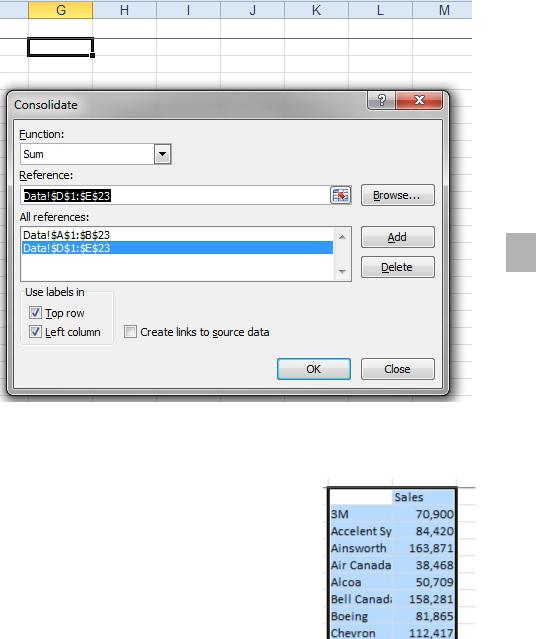Close the Consolidate dialog with red X

[x=419, y=100]
